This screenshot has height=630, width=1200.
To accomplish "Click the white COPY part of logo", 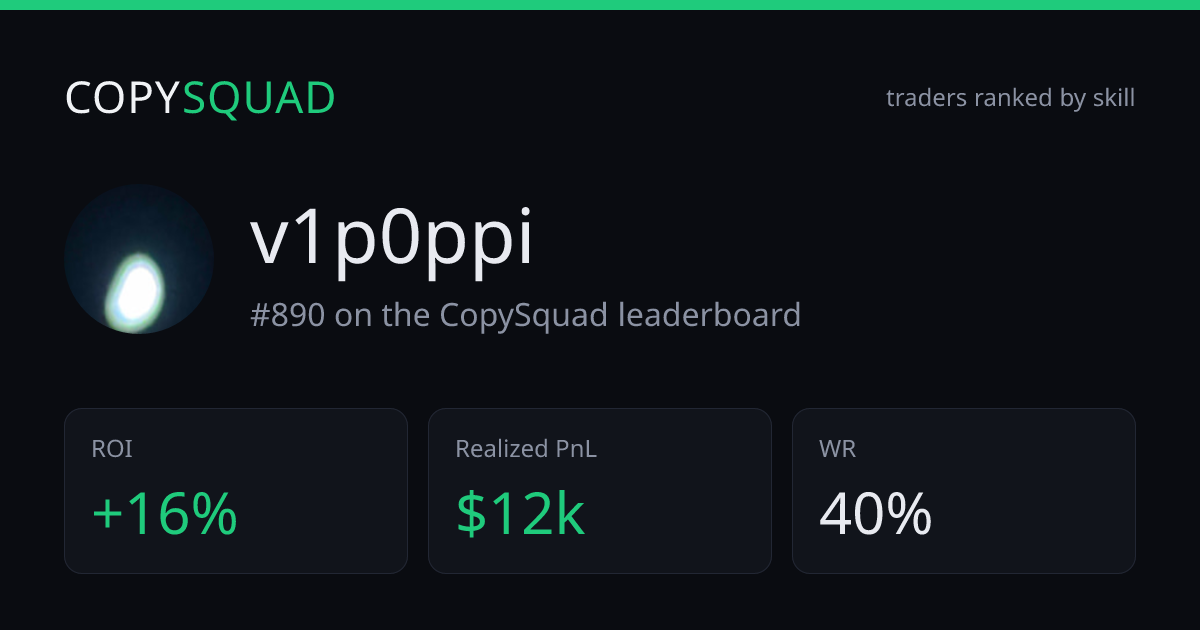I will 123,98.
